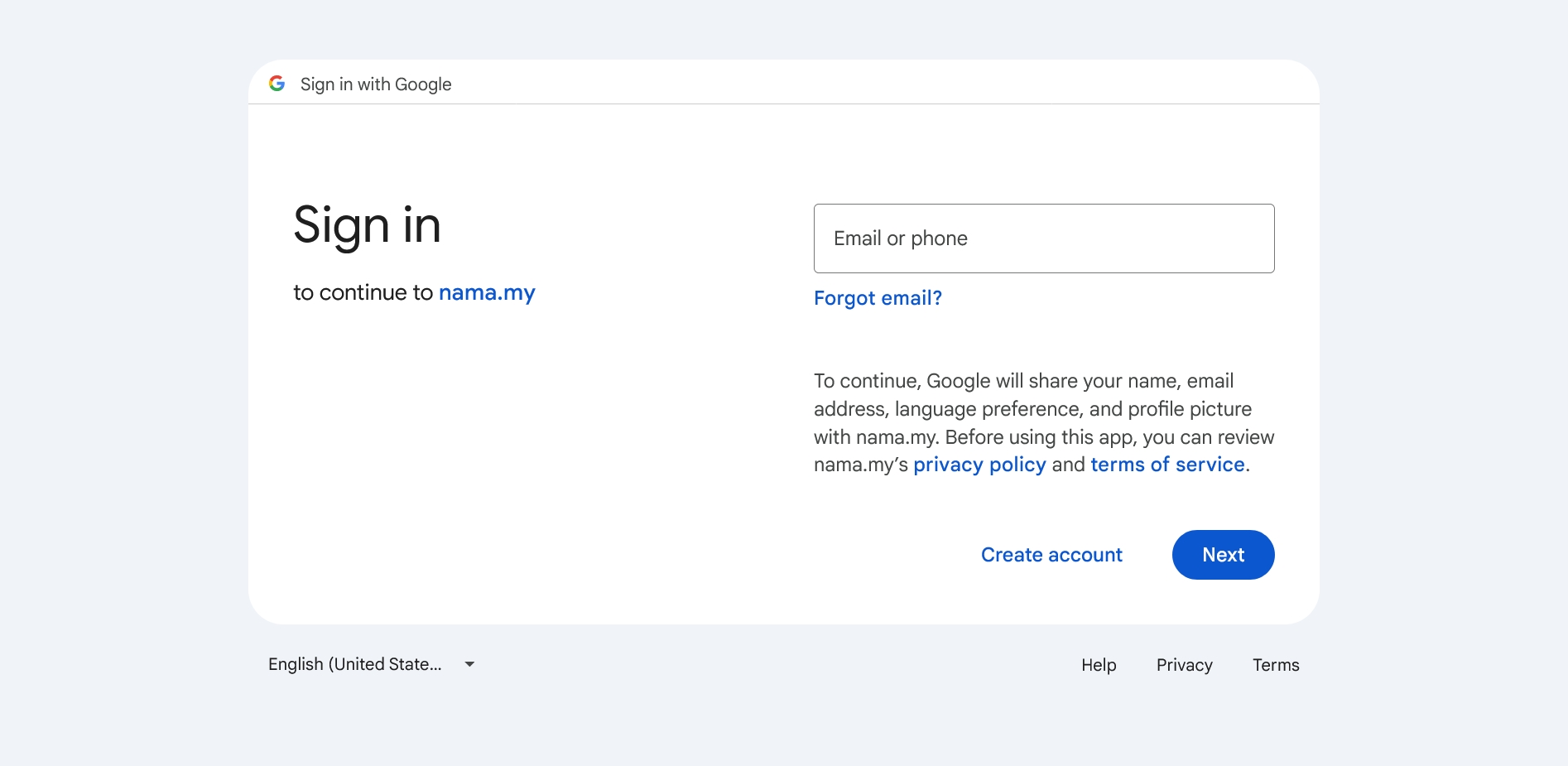Click the Google 'G' logo icon
Screen dimensions: 1568x766
(x=277, y=84)
